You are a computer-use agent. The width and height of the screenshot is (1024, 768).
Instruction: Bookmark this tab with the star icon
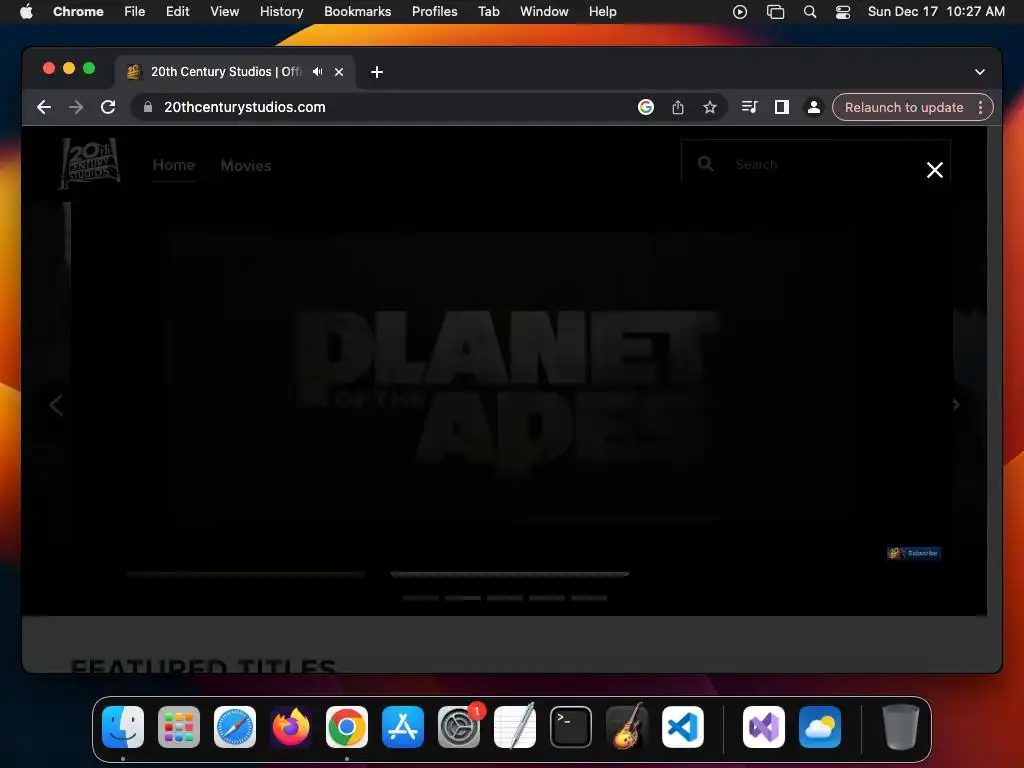tap(710, 107)
